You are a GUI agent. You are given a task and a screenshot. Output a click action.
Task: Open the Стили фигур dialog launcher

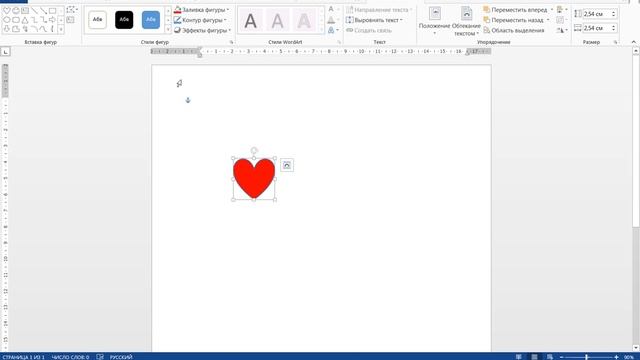pos(231,42)
